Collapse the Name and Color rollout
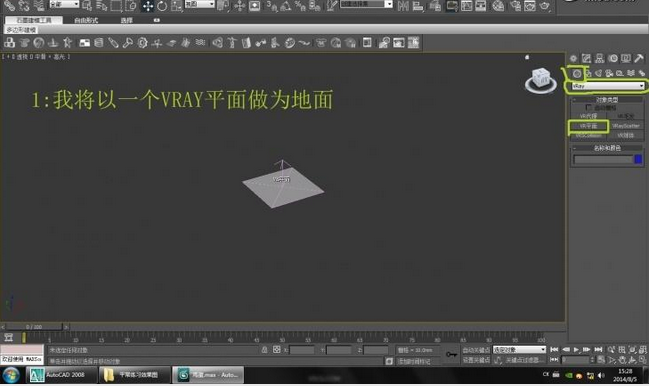Viewport: 649px width, 386px height. click(607, 148)
